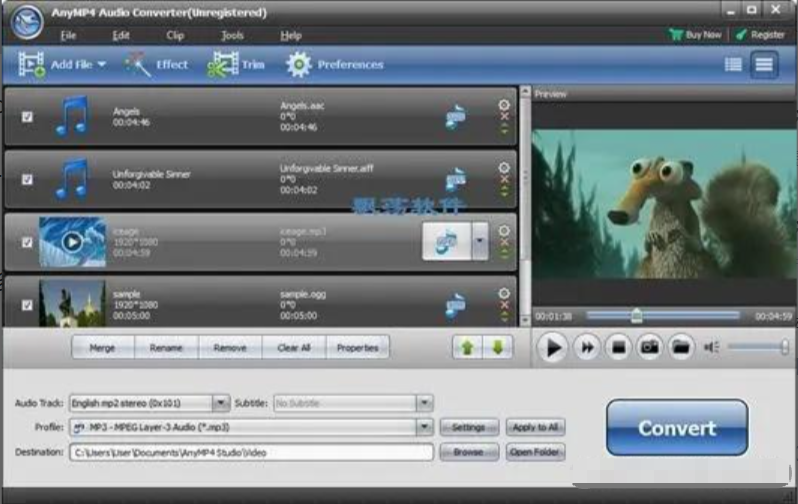798x504 pixels.
Task: Open the Clip menu
Action: tap(175, 35)
